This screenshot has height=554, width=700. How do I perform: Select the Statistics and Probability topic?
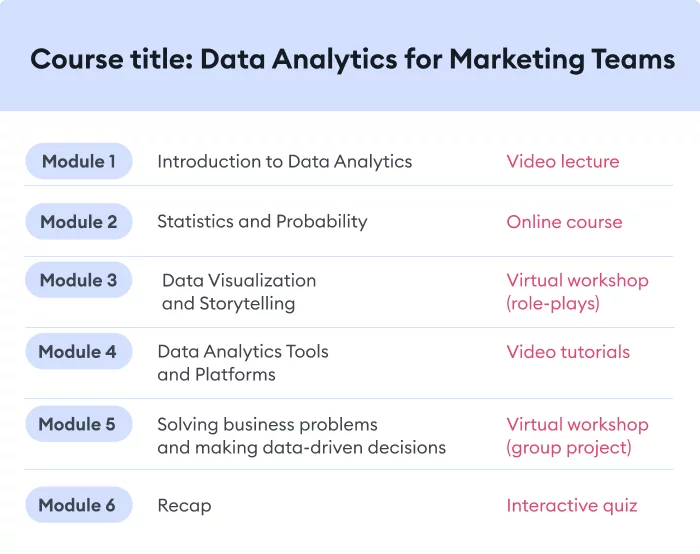(x=262, y=222)
